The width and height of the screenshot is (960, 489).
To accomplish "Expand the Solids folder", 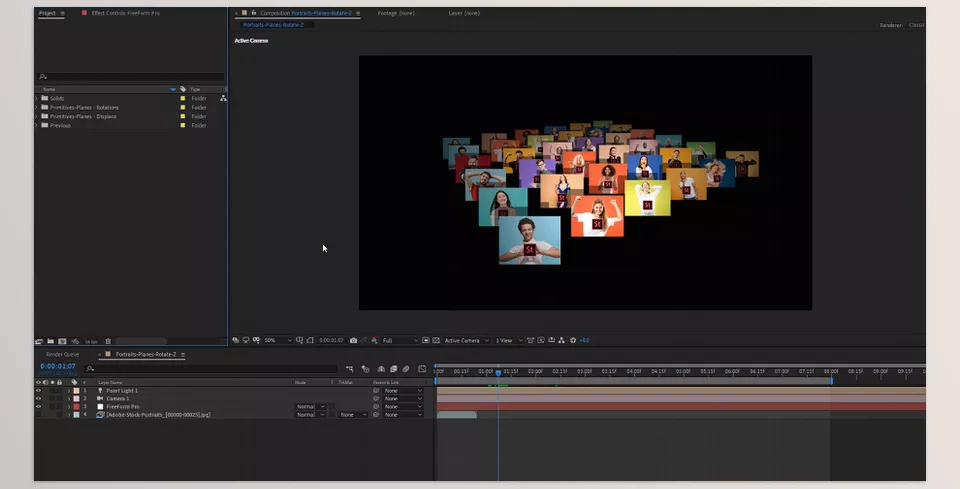I will [x=36, y=98].
